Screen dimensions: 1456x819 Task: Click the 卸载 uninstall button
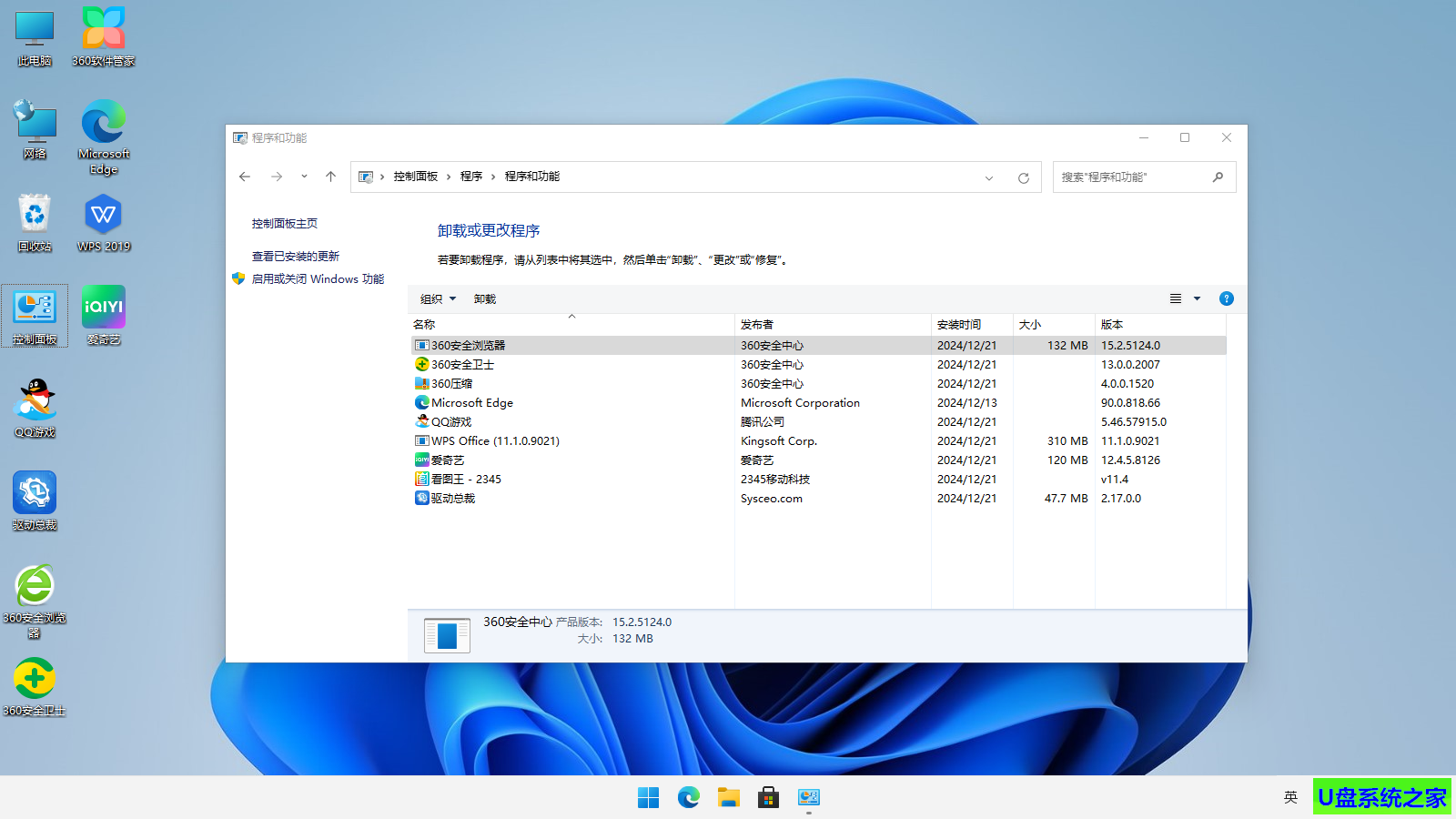(485, 298)
